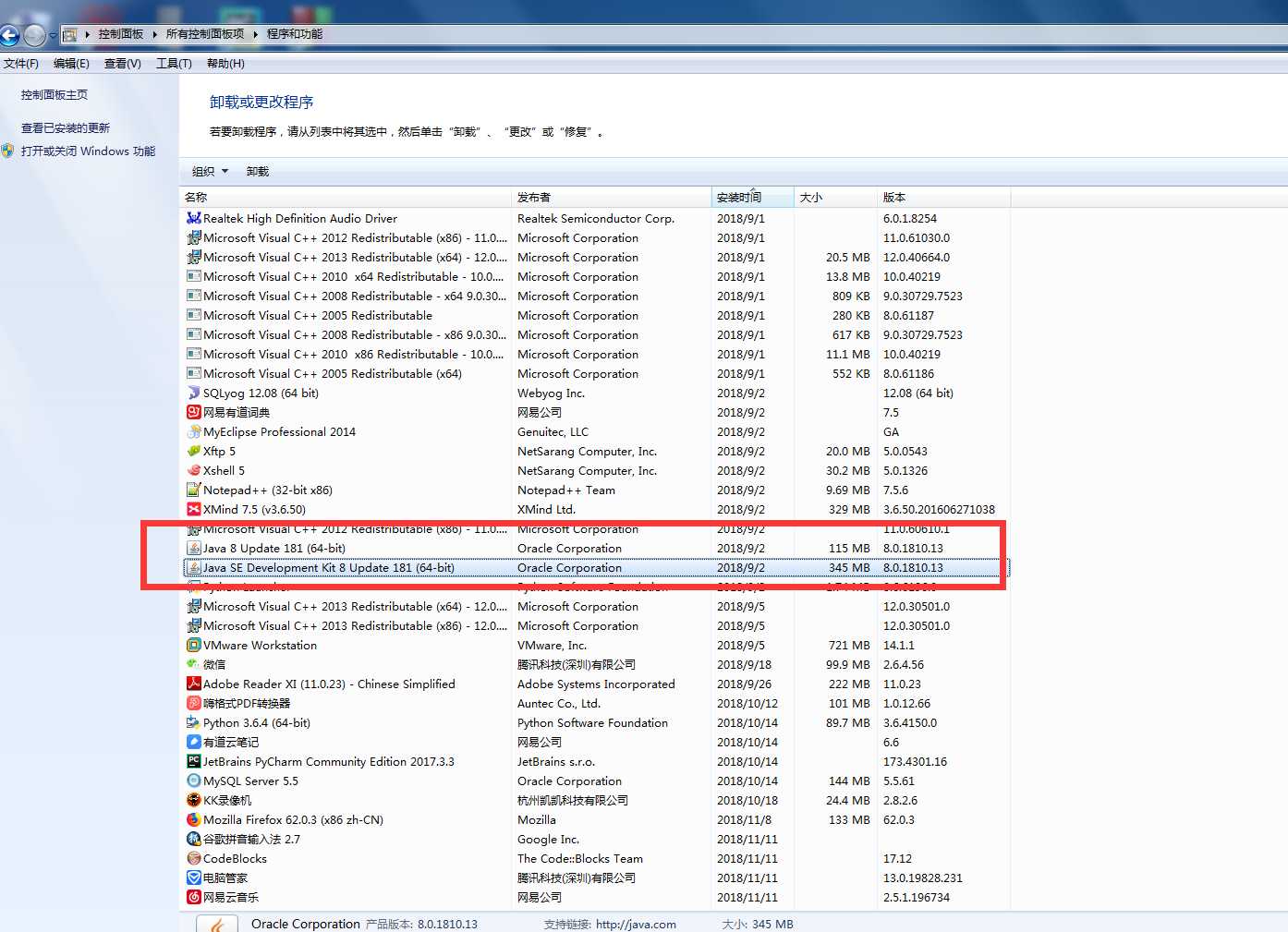Open the 帮助(H) menu
Image resolution: width=1288 pixels, height=932 pixels.
[225, 64]
